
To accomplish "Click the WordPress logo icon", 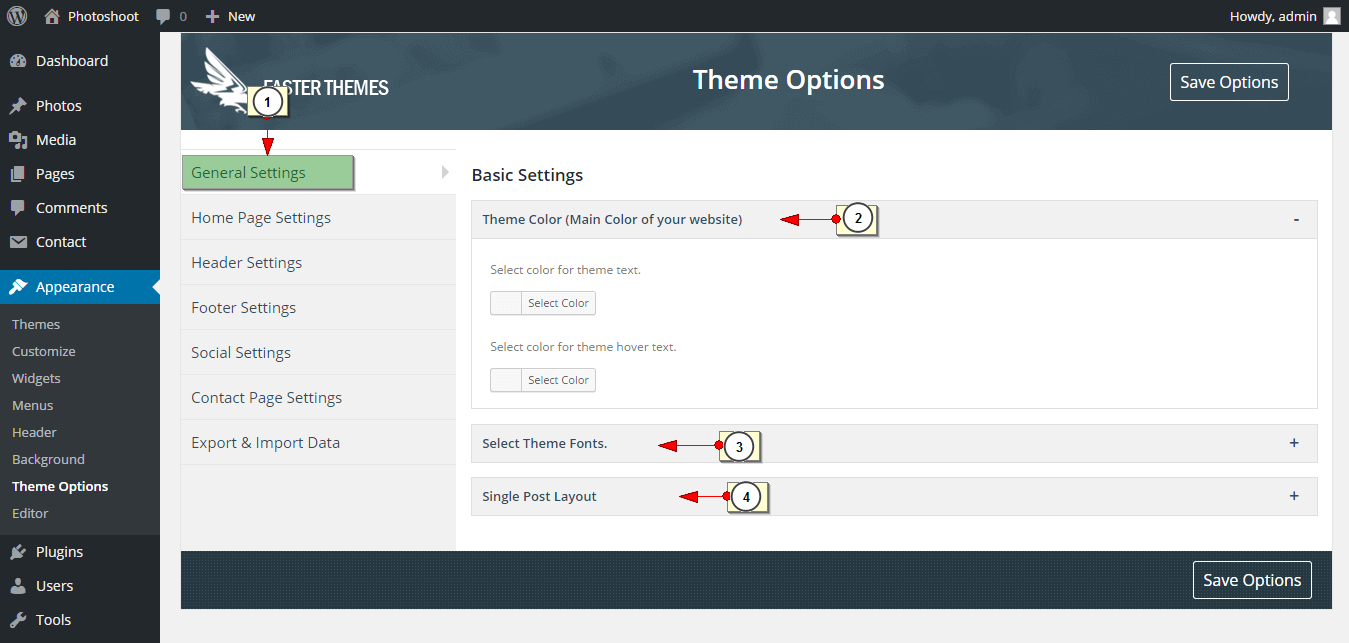I will click(x=17, y=16).
